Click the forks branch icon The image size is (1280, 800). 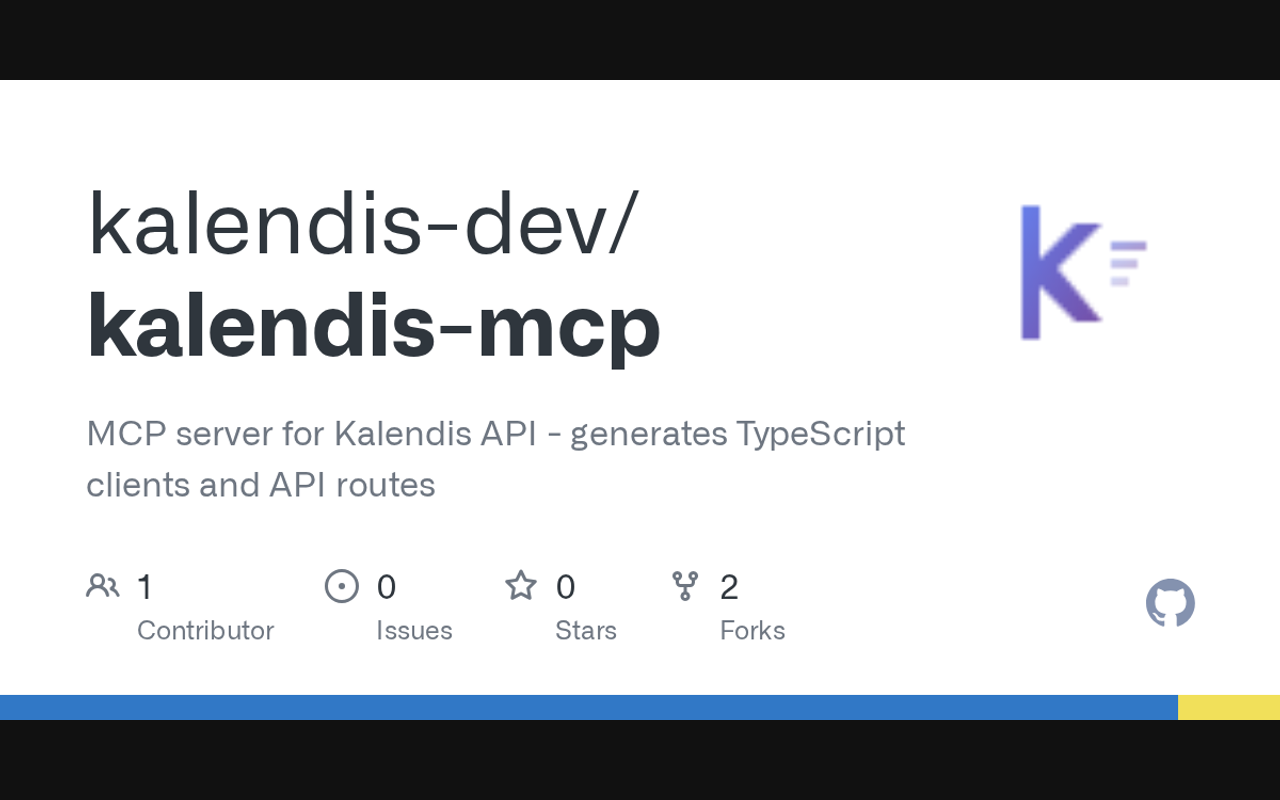coord(685,586)
